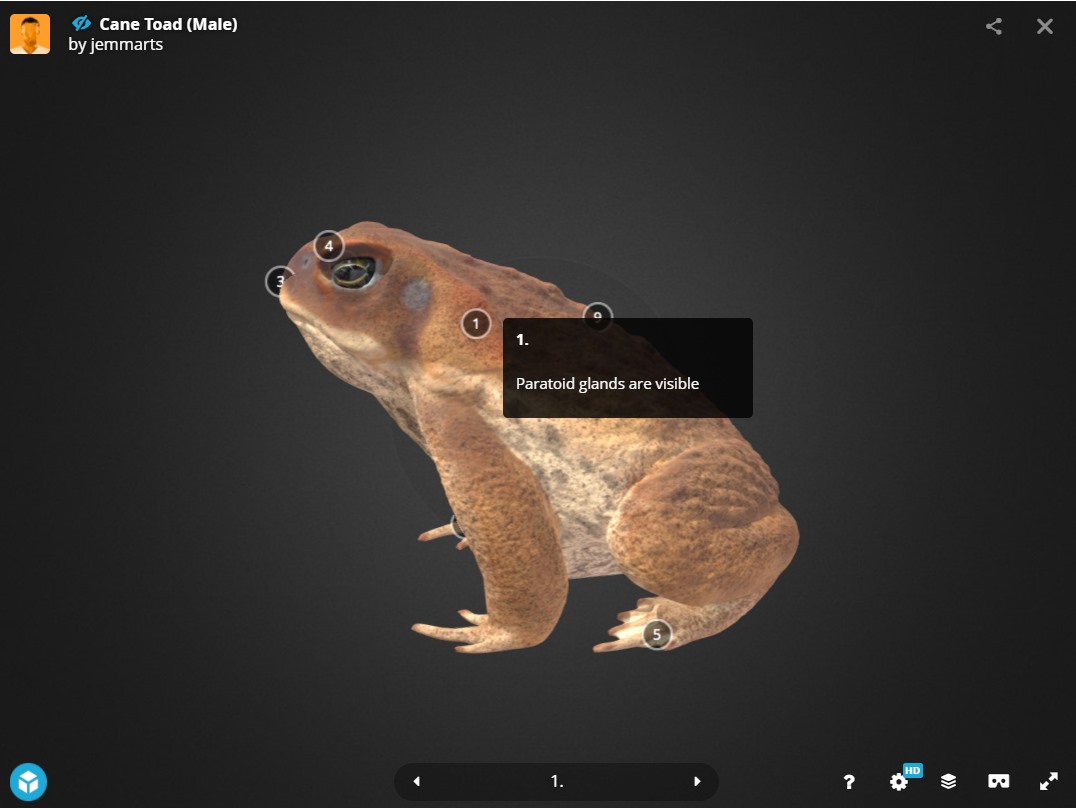
Task: Click the Cane Toad (Male) title
Action: pyautogui.click(x=168, y=24)
